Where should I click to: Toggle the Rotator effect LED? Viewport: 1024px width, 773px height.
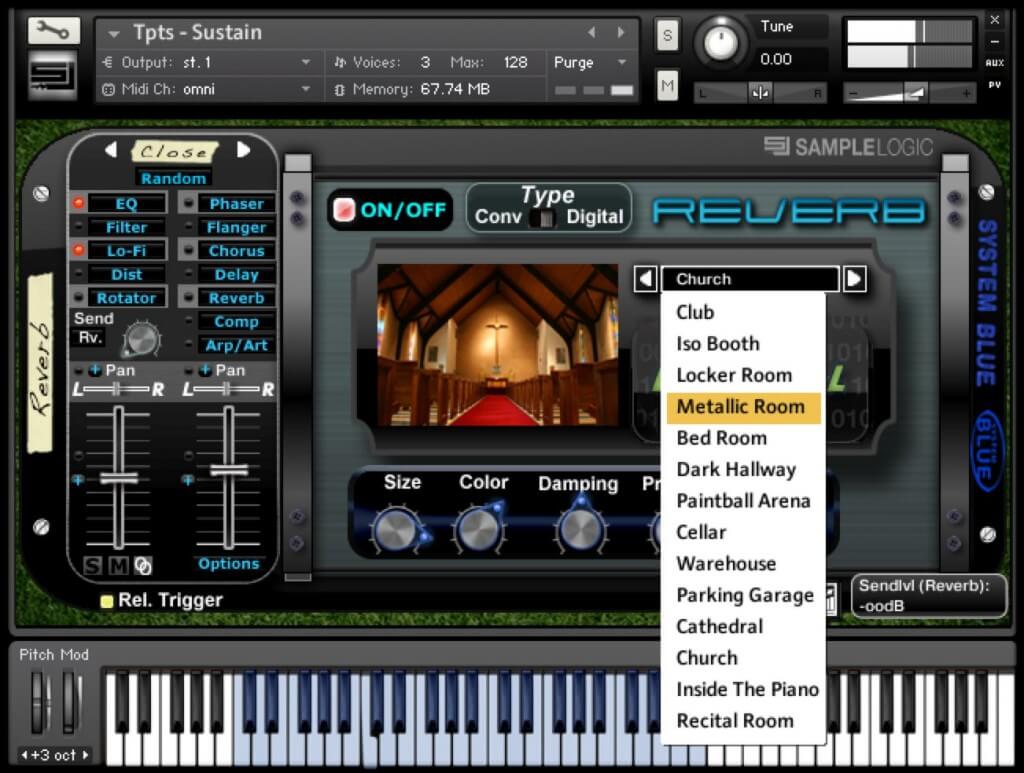pyautogui.click(x=78, y=297)
